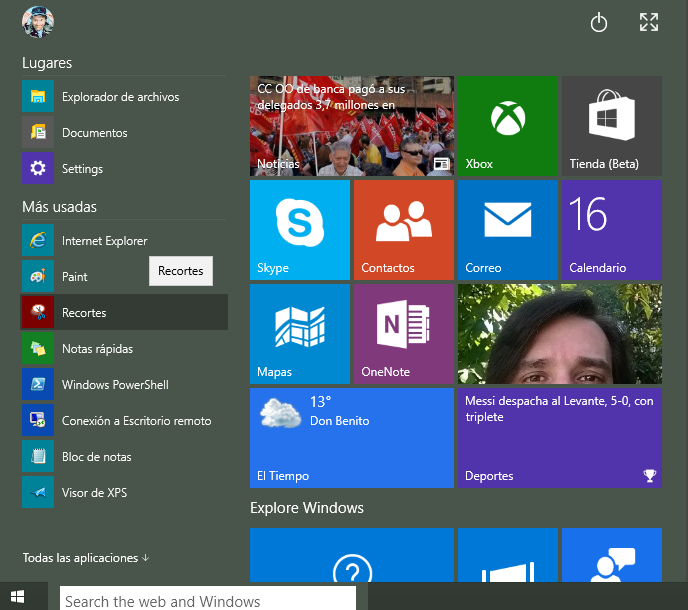The width and height of the screenshot is (688, 610).
Task: Click the Settings text label
Action: point(82,169)
